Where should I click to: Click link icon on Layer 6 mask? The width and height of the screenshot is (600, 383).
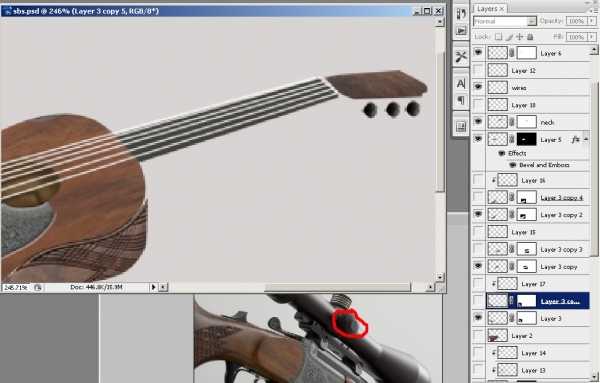coord(512,53)
